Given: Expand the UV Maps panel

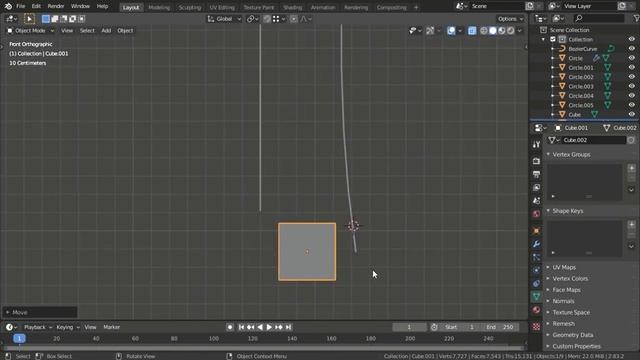Looking at the screenshot, I should pyautogui.click(x=548, y=267).
